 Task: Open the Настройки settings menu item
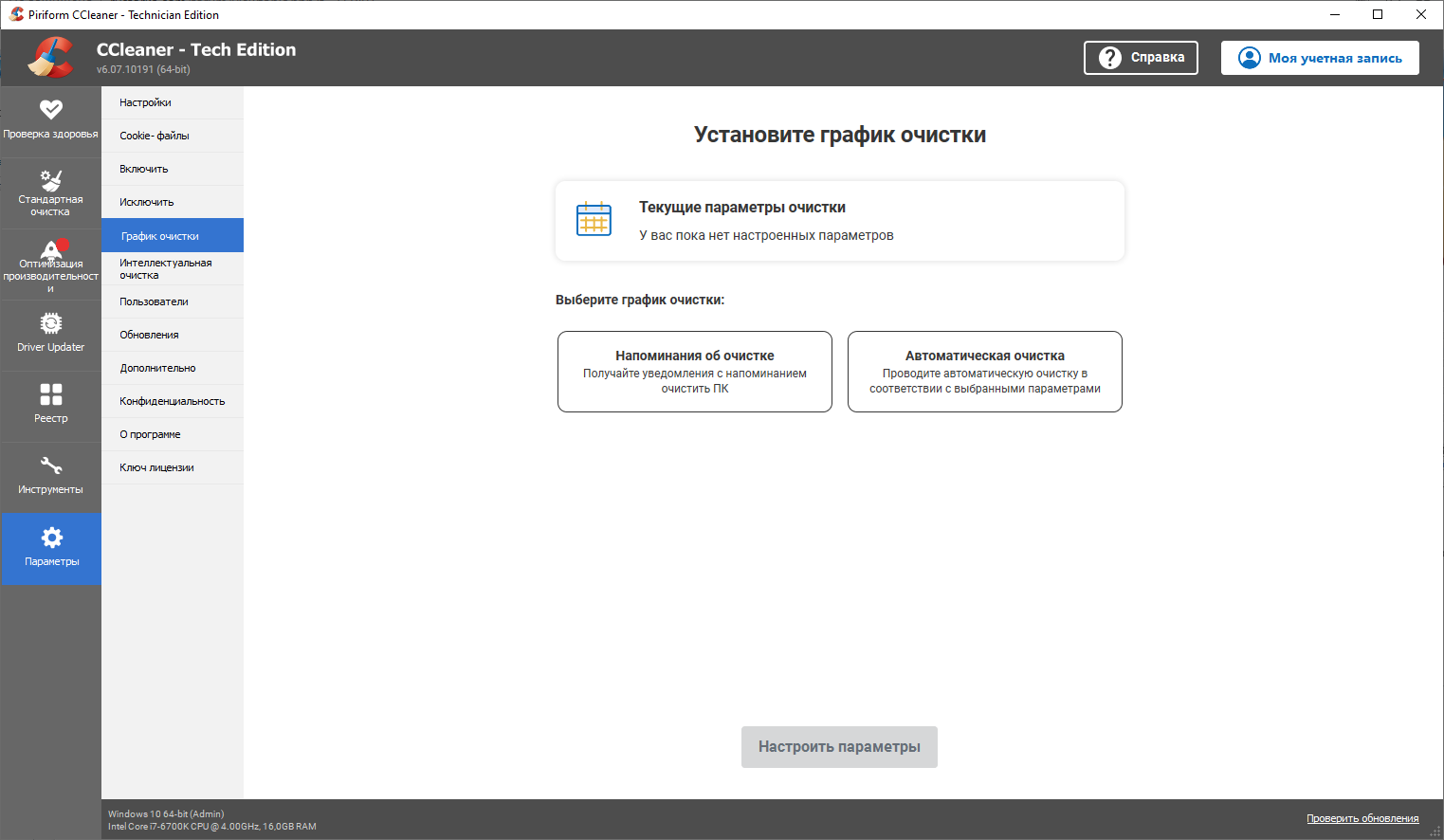tap(146, 102)
